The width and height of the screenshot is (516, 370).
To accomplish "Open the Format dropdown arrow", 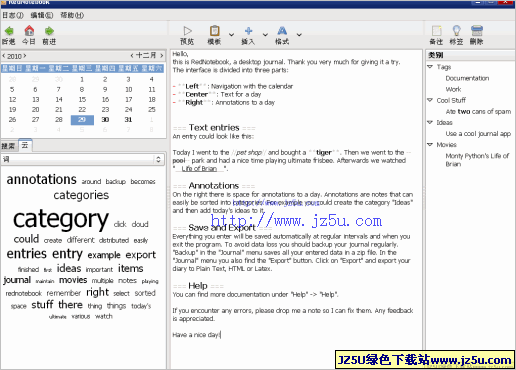I will 299,34.
